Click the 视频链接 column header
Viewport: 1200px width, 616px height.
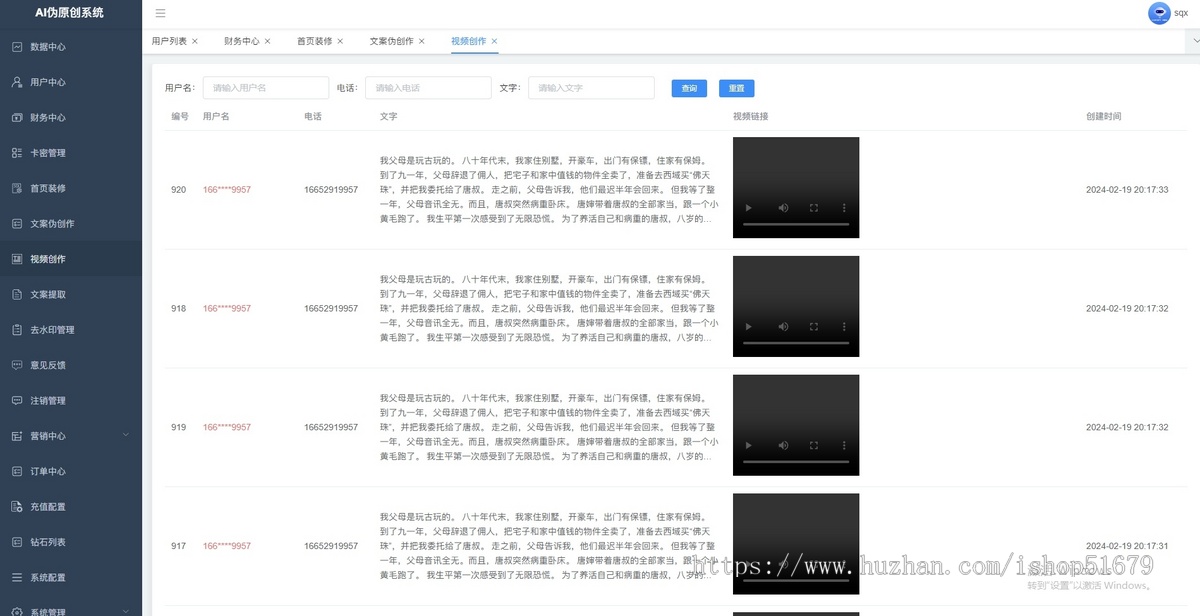pos(750,117)
